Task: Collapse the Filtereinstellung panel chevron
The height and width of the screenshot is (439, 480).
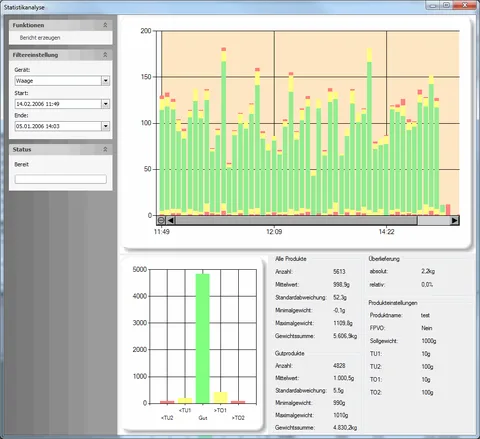Action: point(105,55)
